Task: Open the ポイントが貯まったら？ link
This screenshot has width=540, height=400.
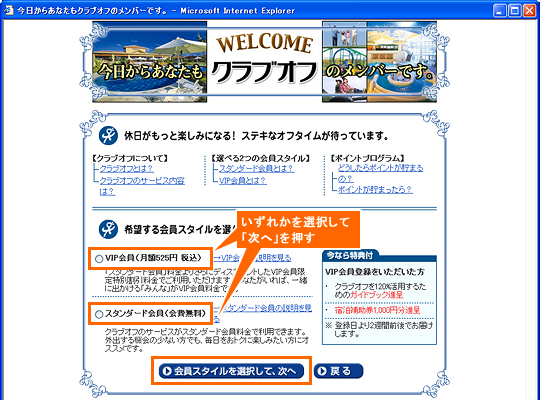Action: tap(375, 189)
